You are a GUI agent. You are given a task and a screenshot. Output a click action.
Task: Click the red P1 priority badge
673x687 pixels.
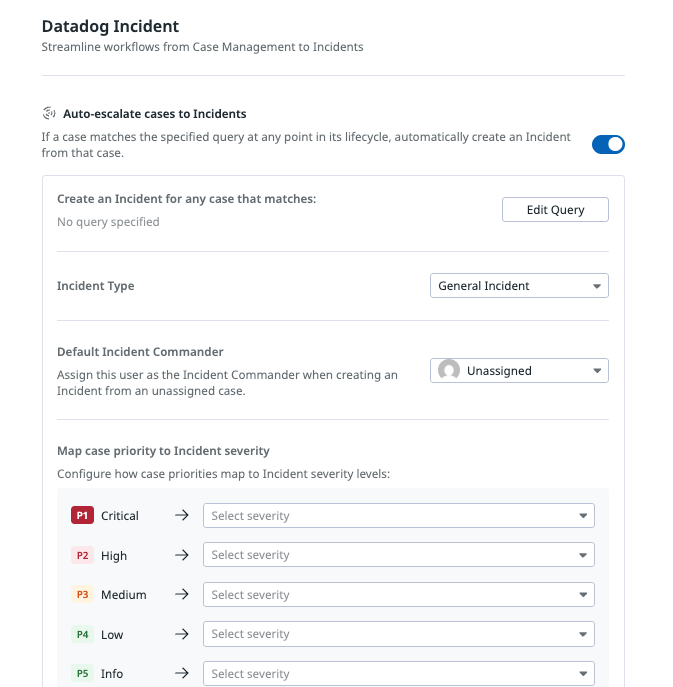pyautogui.click(x=82, y=516)
